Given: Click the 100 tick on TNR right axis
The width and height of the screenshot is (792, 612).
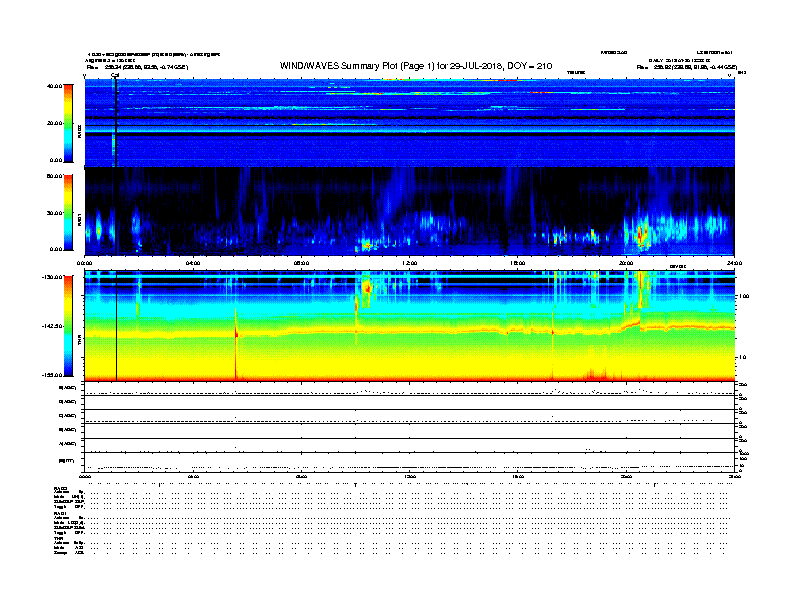Looking at the screenshot, I should click(744, 296).
